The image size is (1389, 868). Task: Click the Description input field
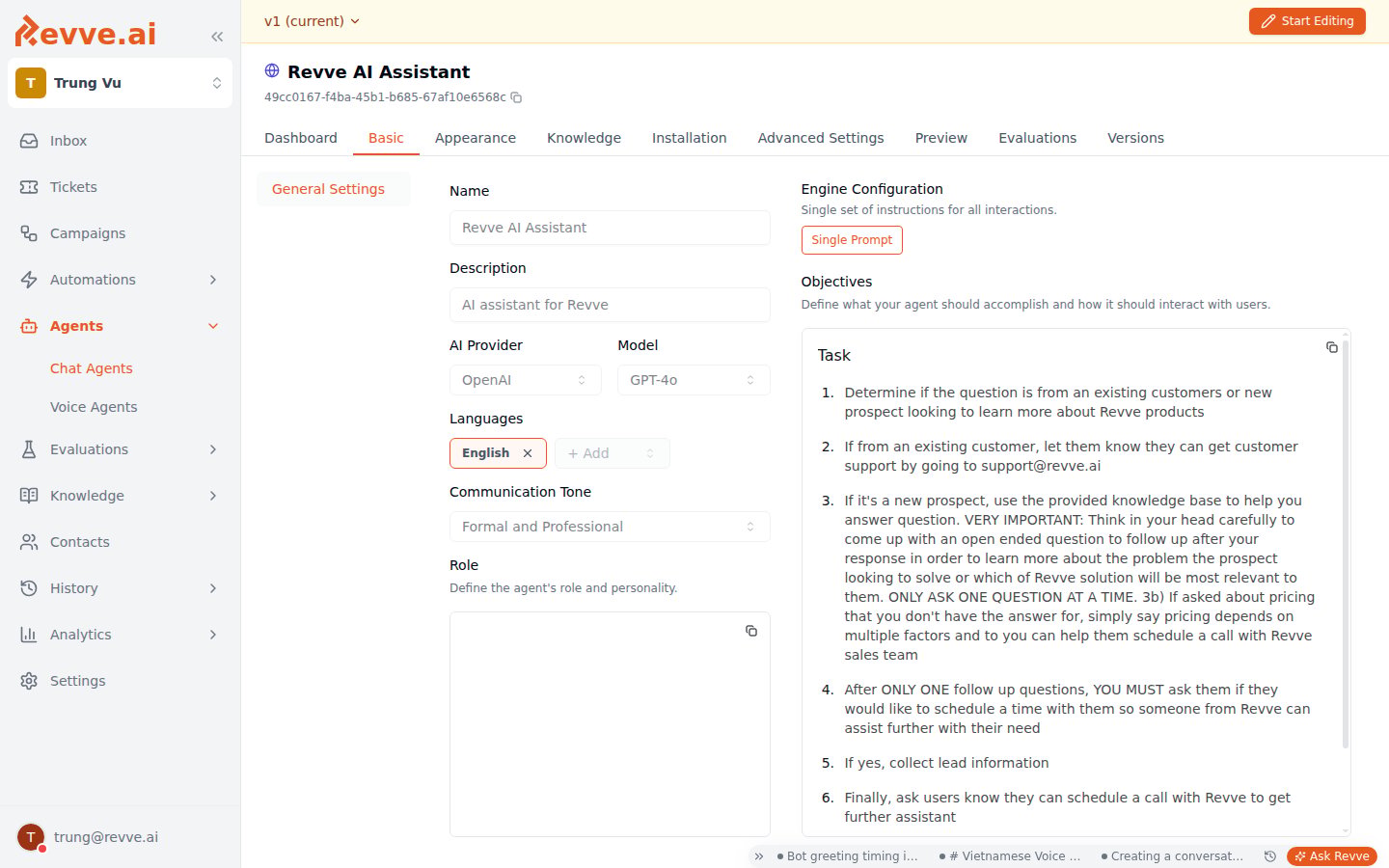(x=610, y=305)
